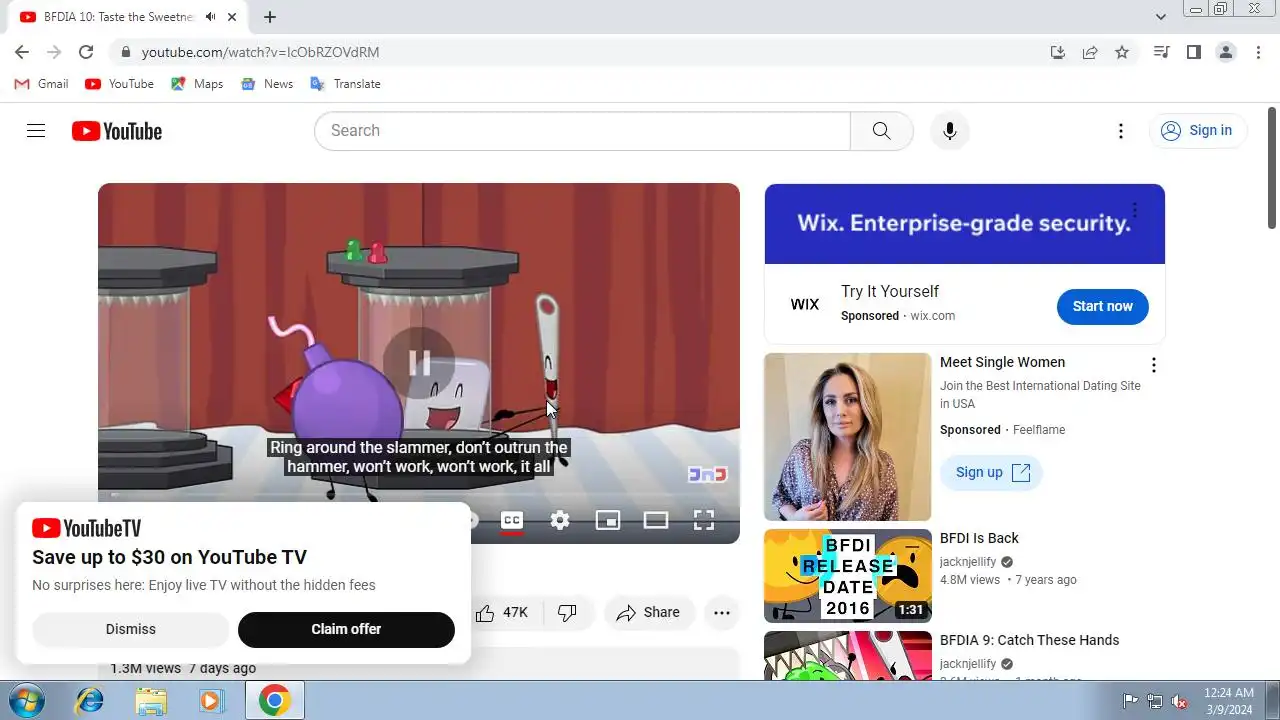Viewport: 1280px width, 720px height.
Task: Mute the tab via its speaker icon
Action: [x=210, y=17]
